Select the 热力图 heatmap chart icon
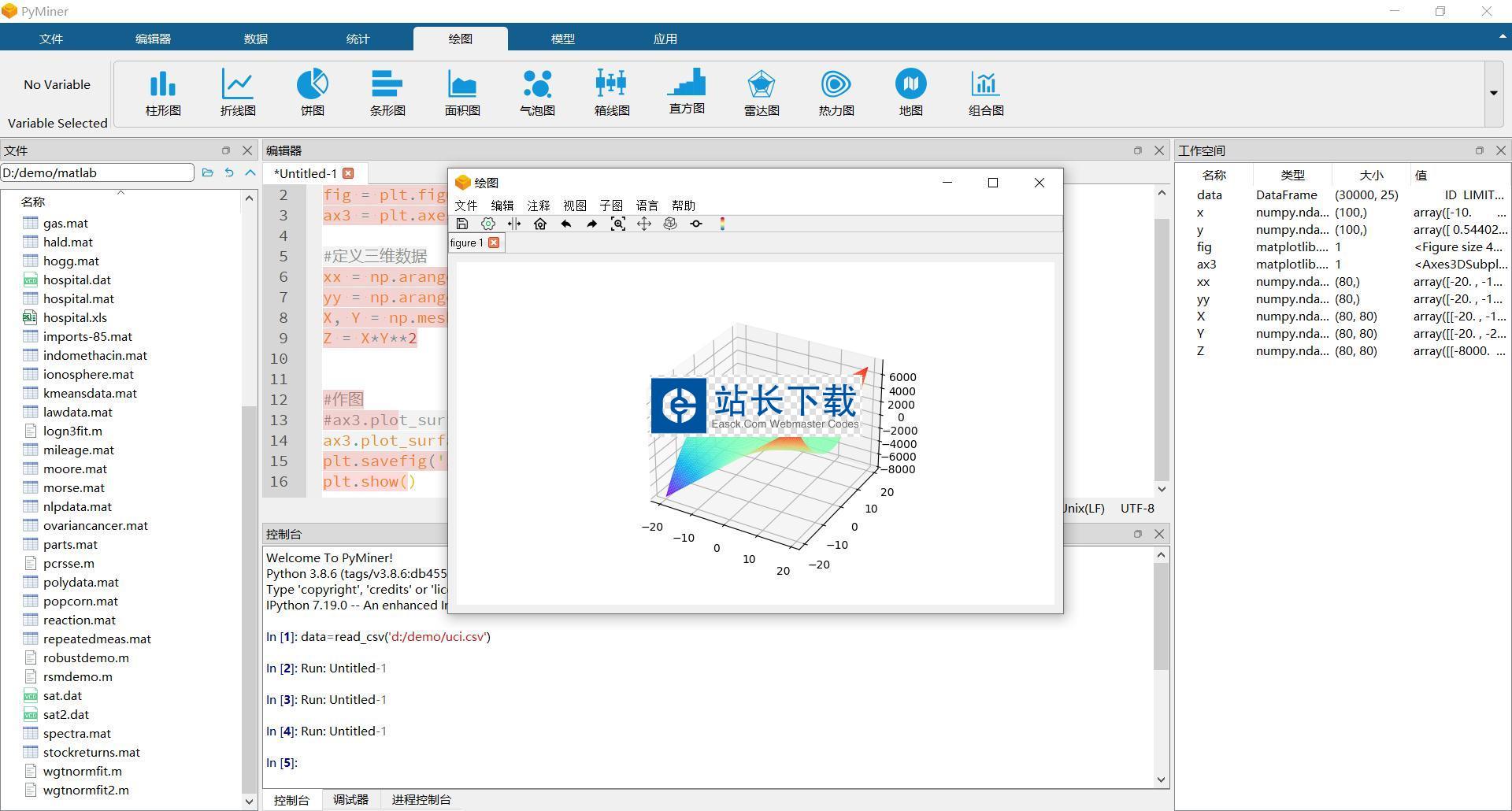Screen dimensions: 1512x811 (836, 92)
